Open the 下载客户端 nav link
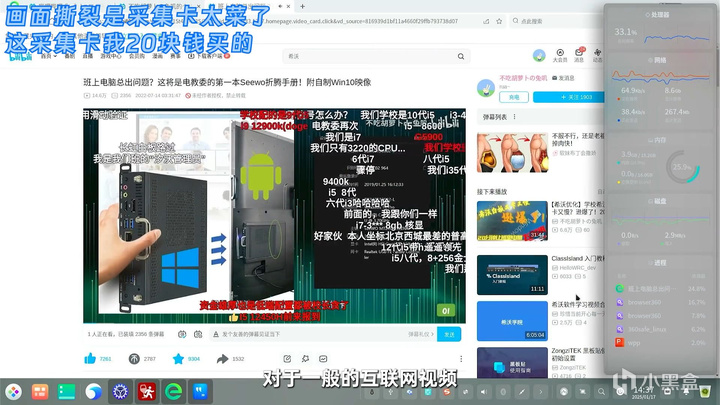The image size is (720, 405). [209, 56]
